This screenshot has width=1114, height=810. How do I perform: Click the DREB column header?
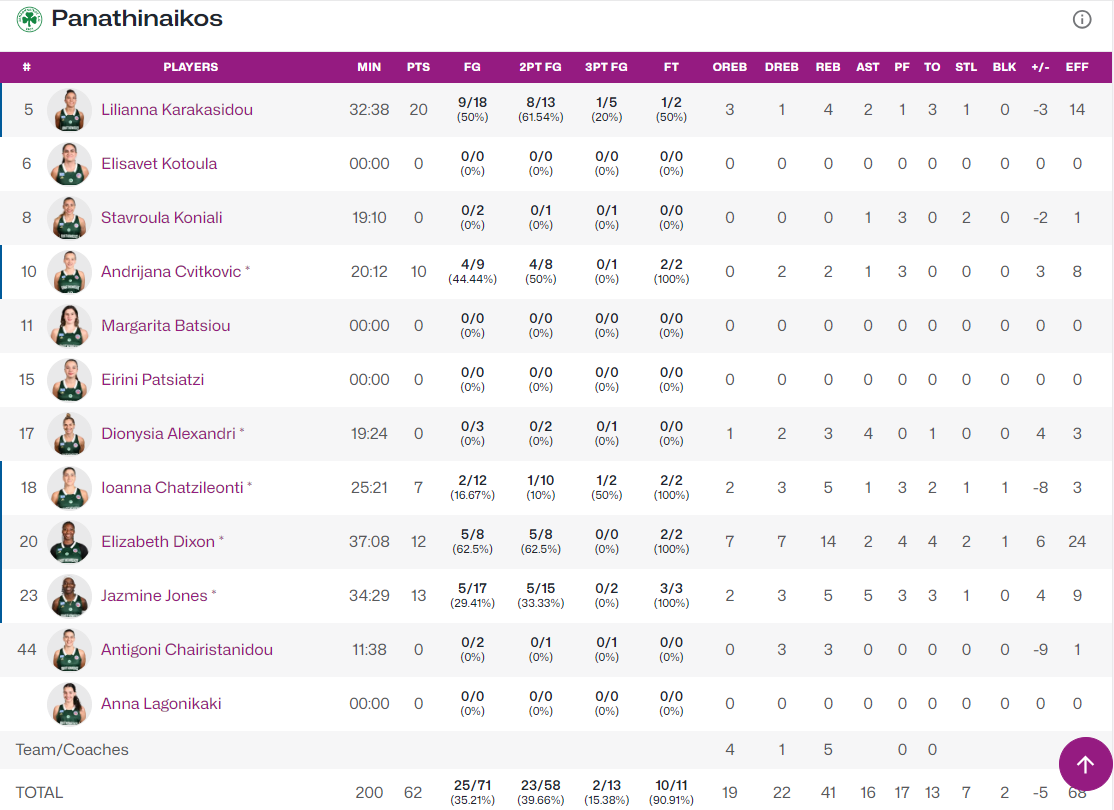(x=782, y=67)
